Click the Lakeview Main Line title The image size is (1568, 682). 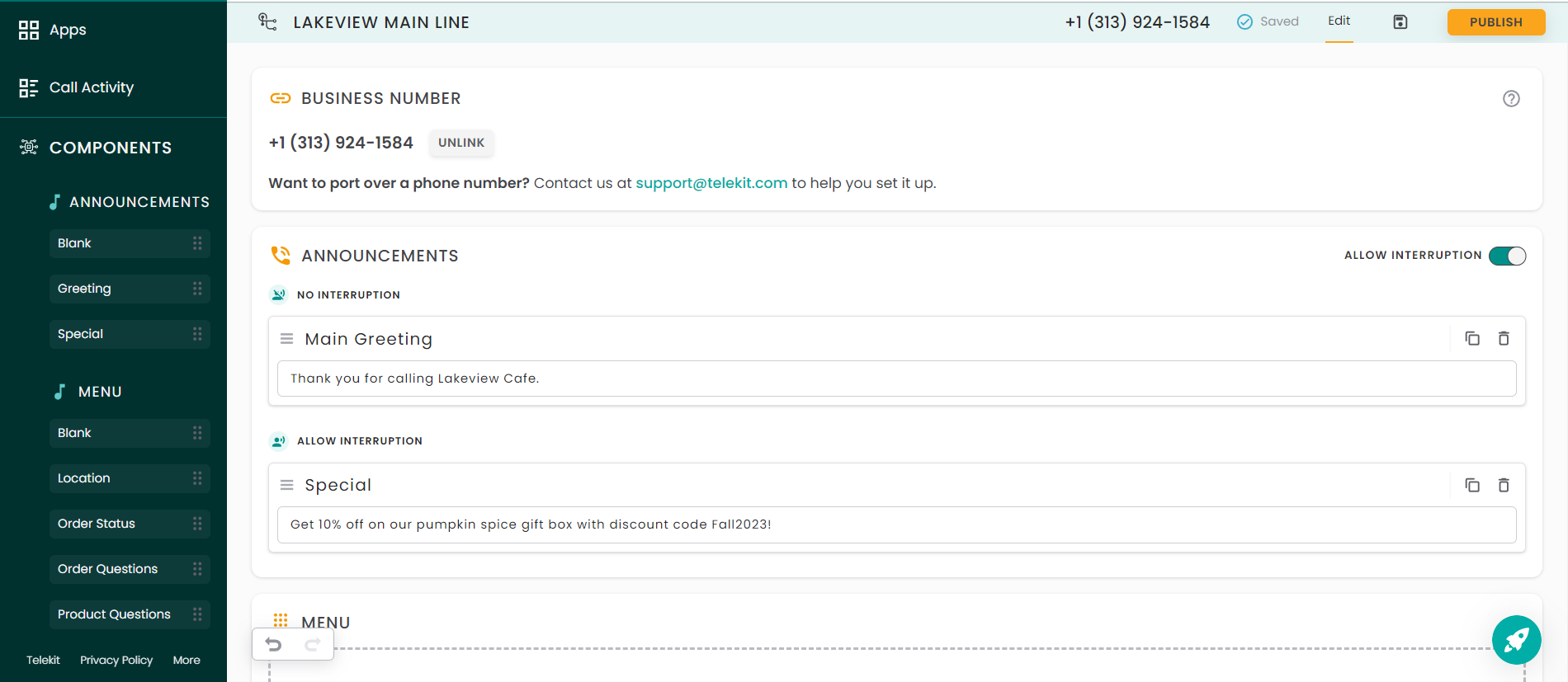[x=381, y=22]
